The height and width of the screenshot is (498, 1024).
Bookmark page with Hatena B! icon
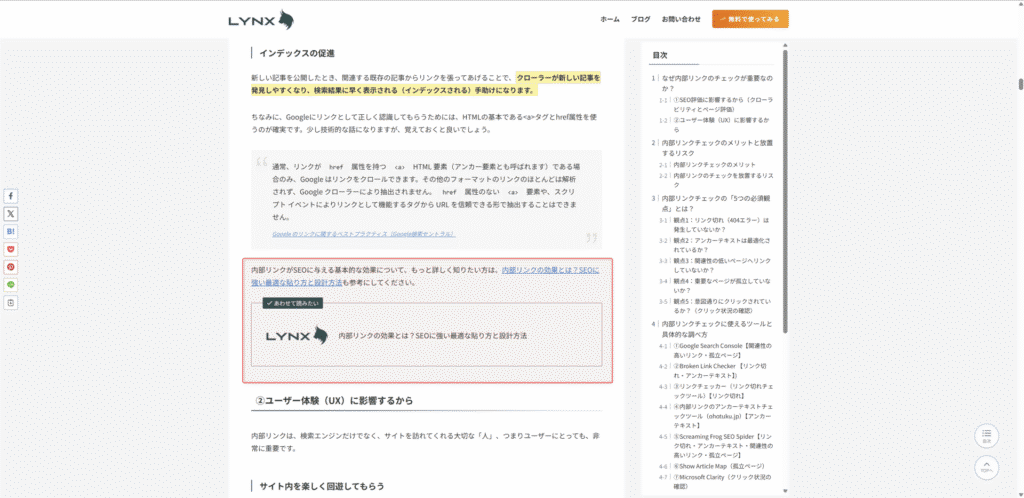11,231
